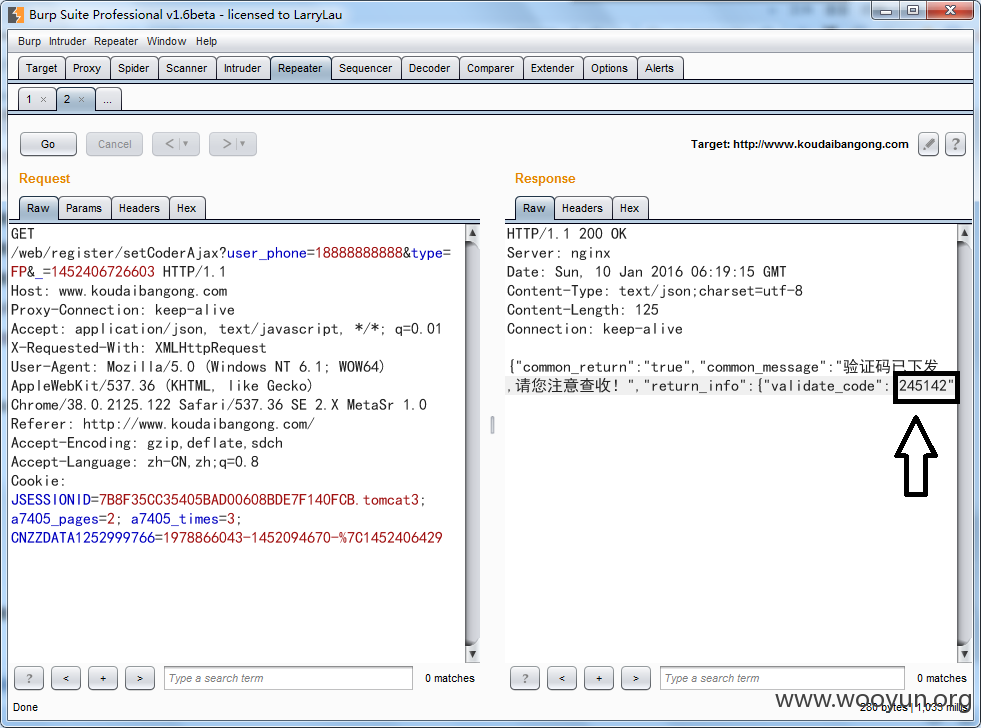The width and height of the screenshot is (981, 728).
Task: Open the Repeater help question icon
Action: [x=955, y=144]
